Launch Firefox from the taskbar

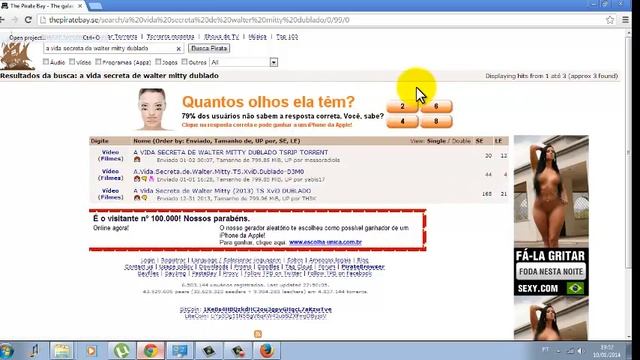[267, 351]
